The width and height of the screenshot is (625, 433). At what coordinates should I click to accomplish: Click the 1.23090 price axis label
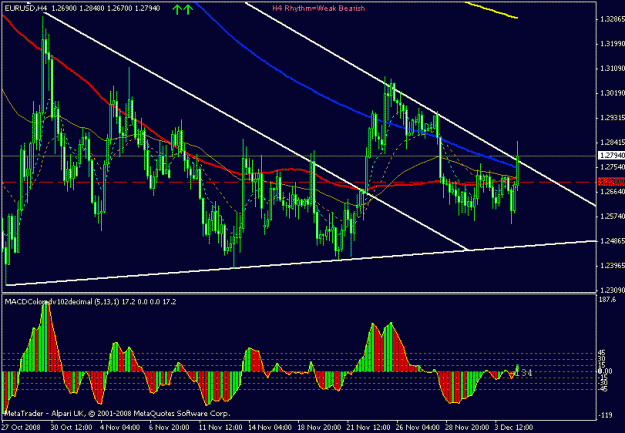tap(612, 290)
